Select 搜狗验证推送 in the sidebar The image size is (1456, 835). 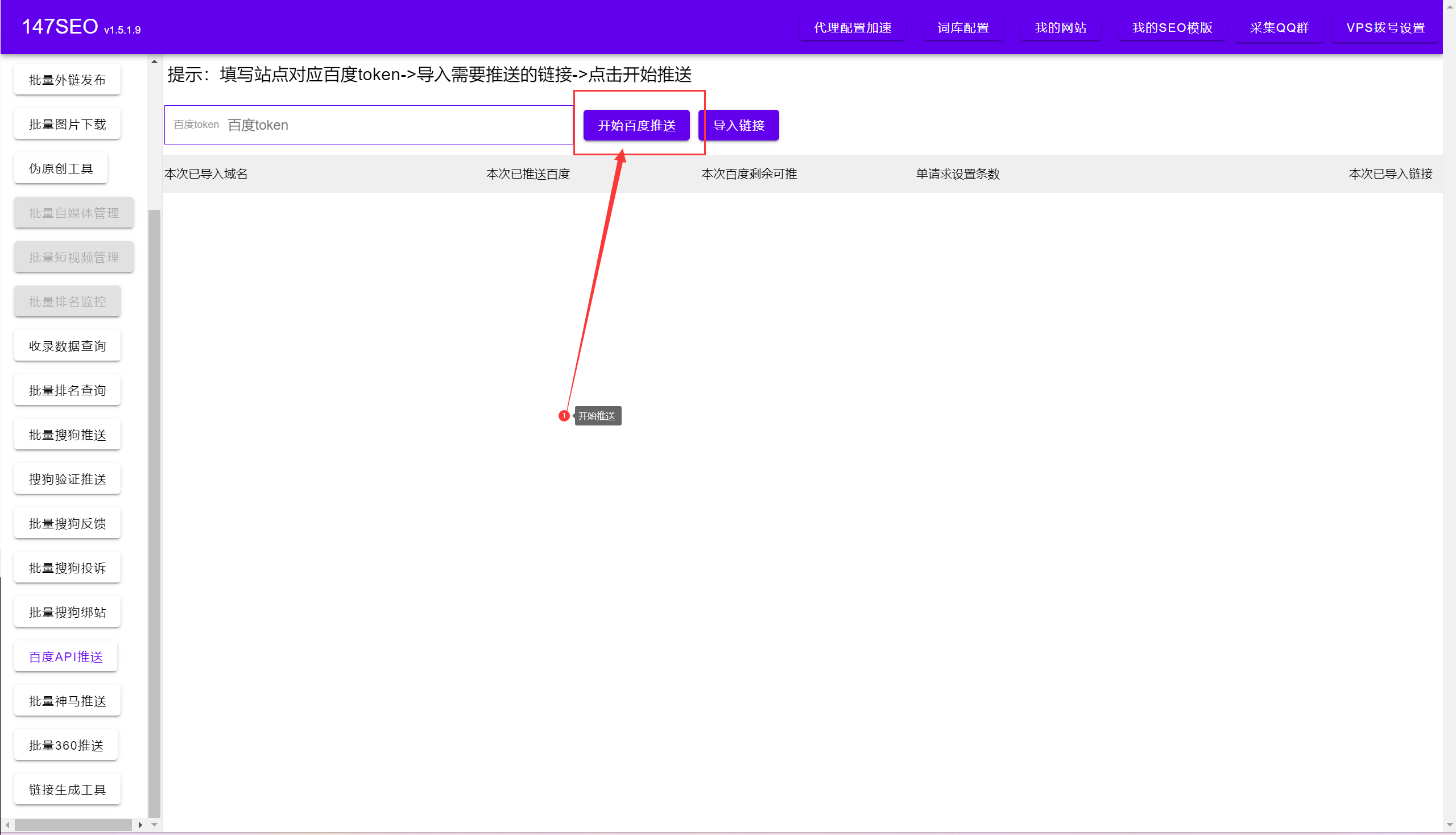tap(67, 479)
